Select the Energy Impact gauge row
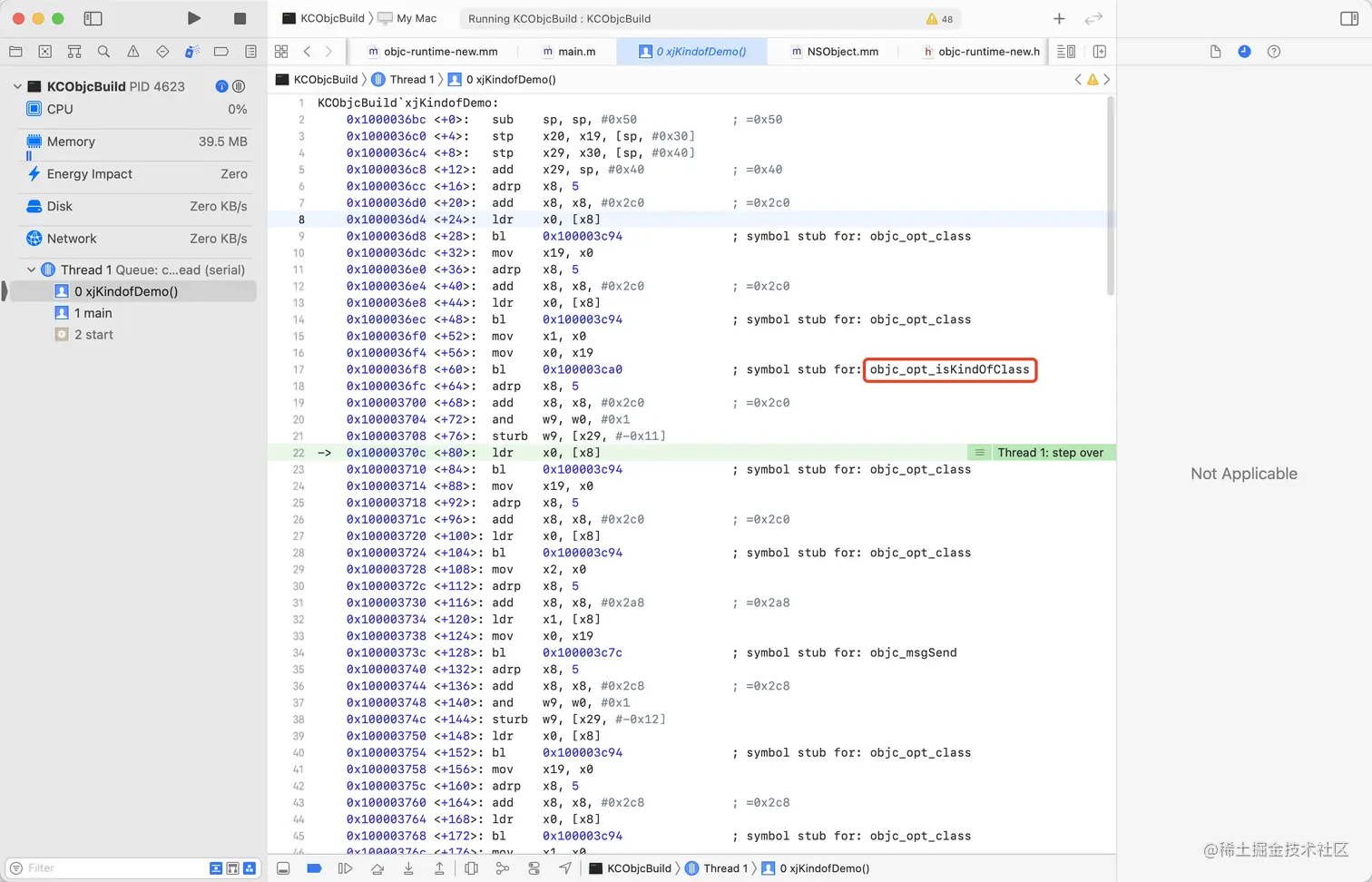This screenshot has width=1372, height=882. click(136, 174)
